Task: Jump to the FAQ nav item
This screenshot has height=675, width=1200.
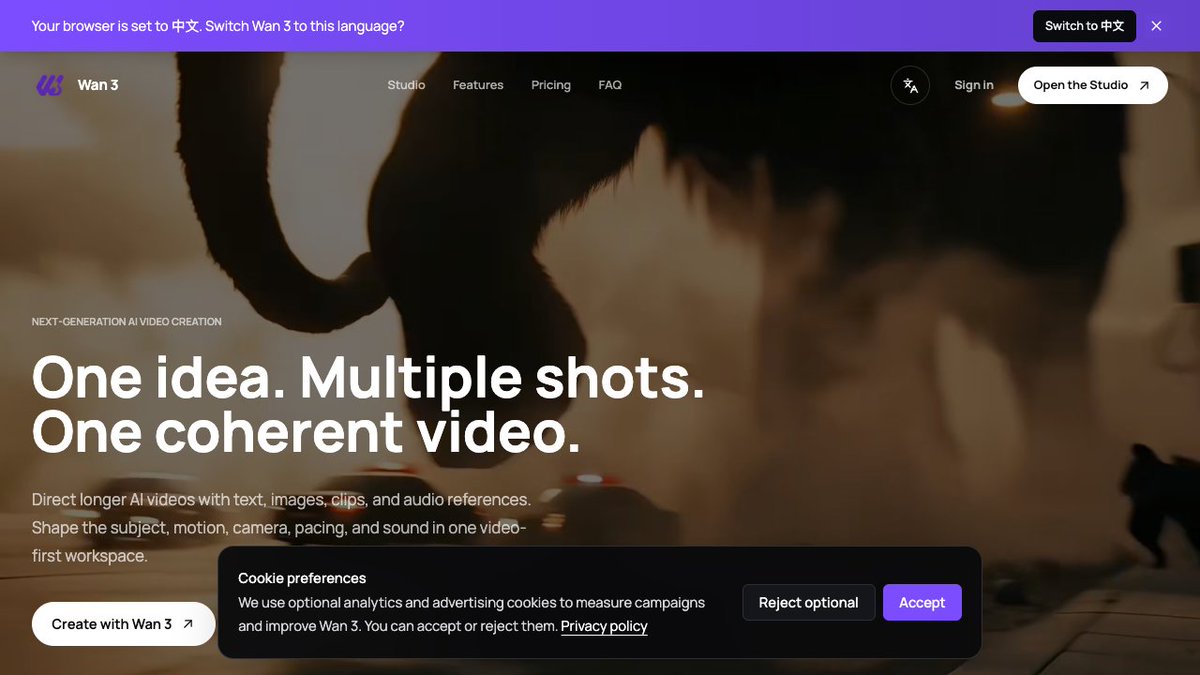Action: coord(610,85)
